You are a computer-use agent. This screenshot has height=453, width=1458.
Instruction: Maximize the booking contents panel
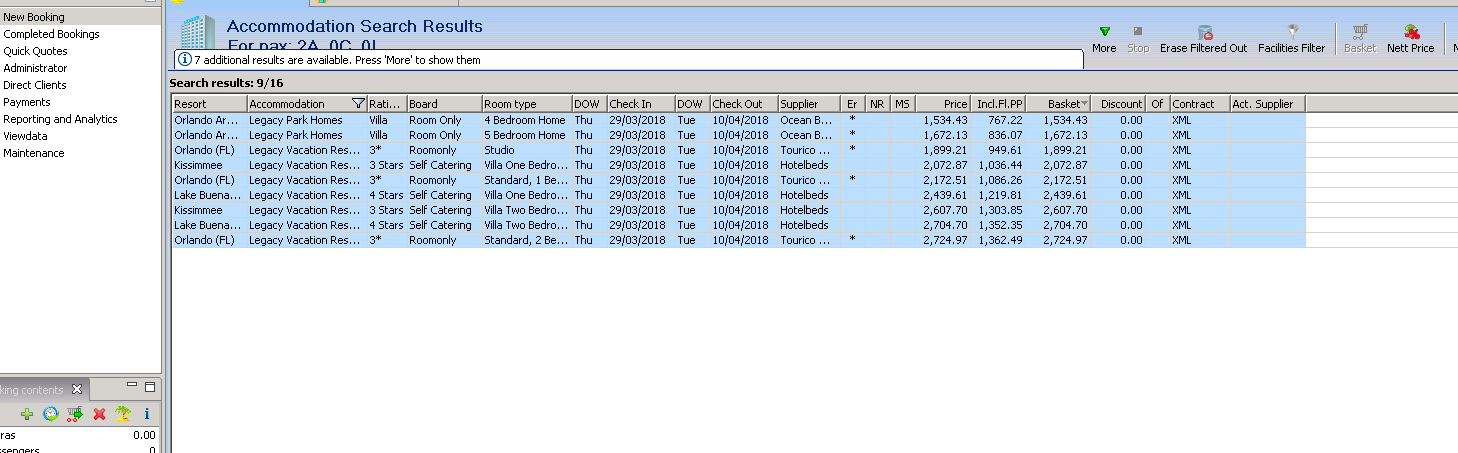[150, 386]
